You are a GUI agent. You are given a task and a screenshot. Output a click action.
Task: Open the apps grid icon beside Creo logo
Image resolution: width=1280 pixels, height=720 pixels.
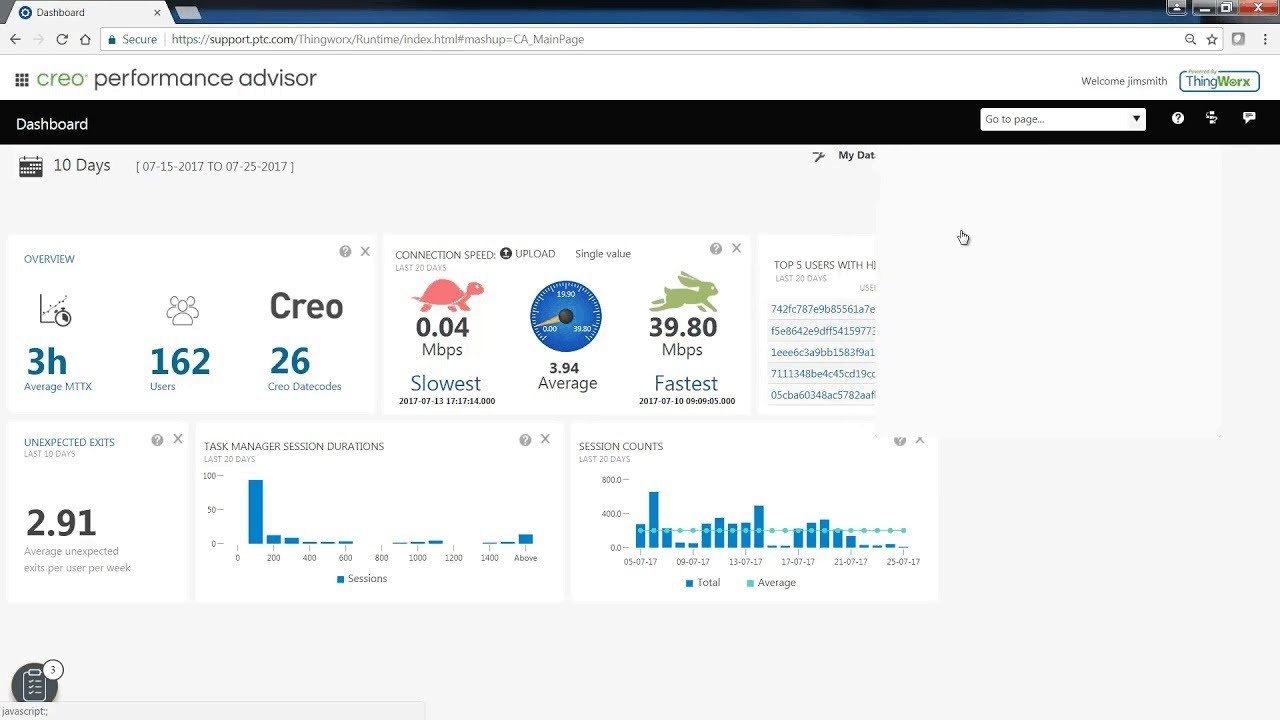[21, 80]
